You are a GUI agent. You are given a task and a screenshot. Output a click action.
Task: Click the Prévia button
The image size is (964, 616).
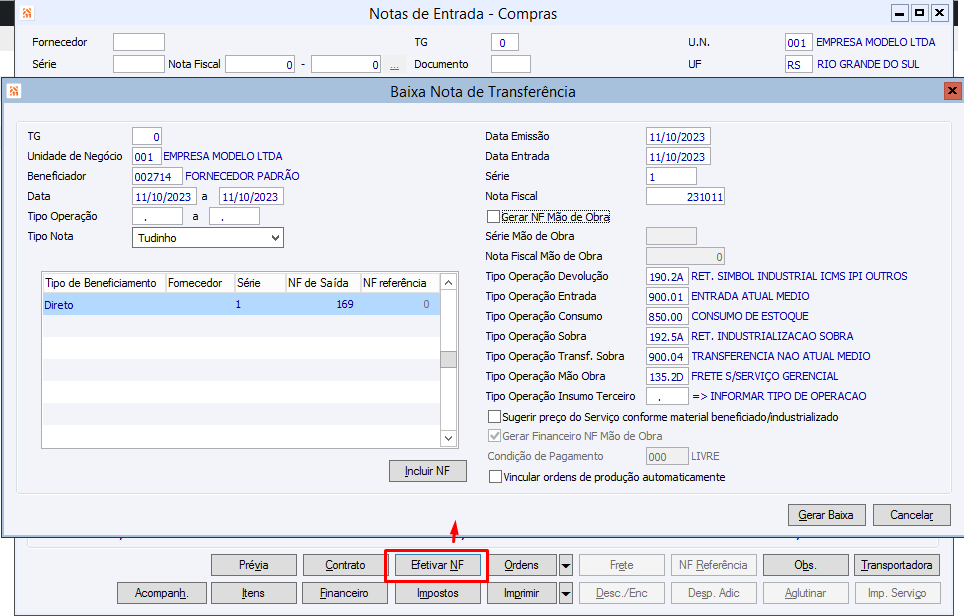click(x=254, y=565)
